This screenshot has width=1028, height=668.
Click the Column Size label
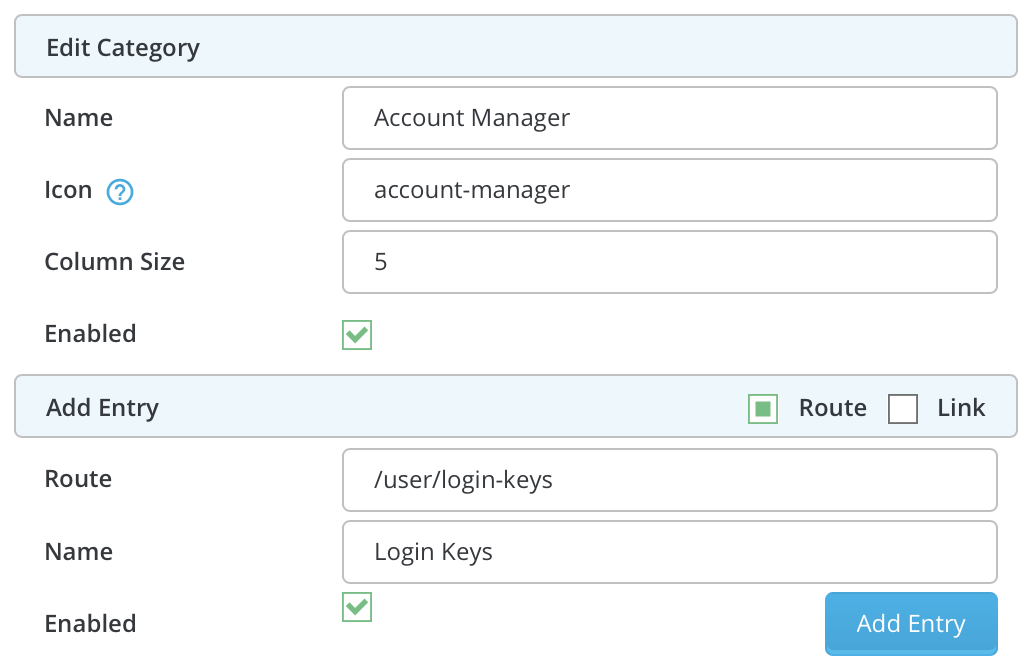pos(115,262)
